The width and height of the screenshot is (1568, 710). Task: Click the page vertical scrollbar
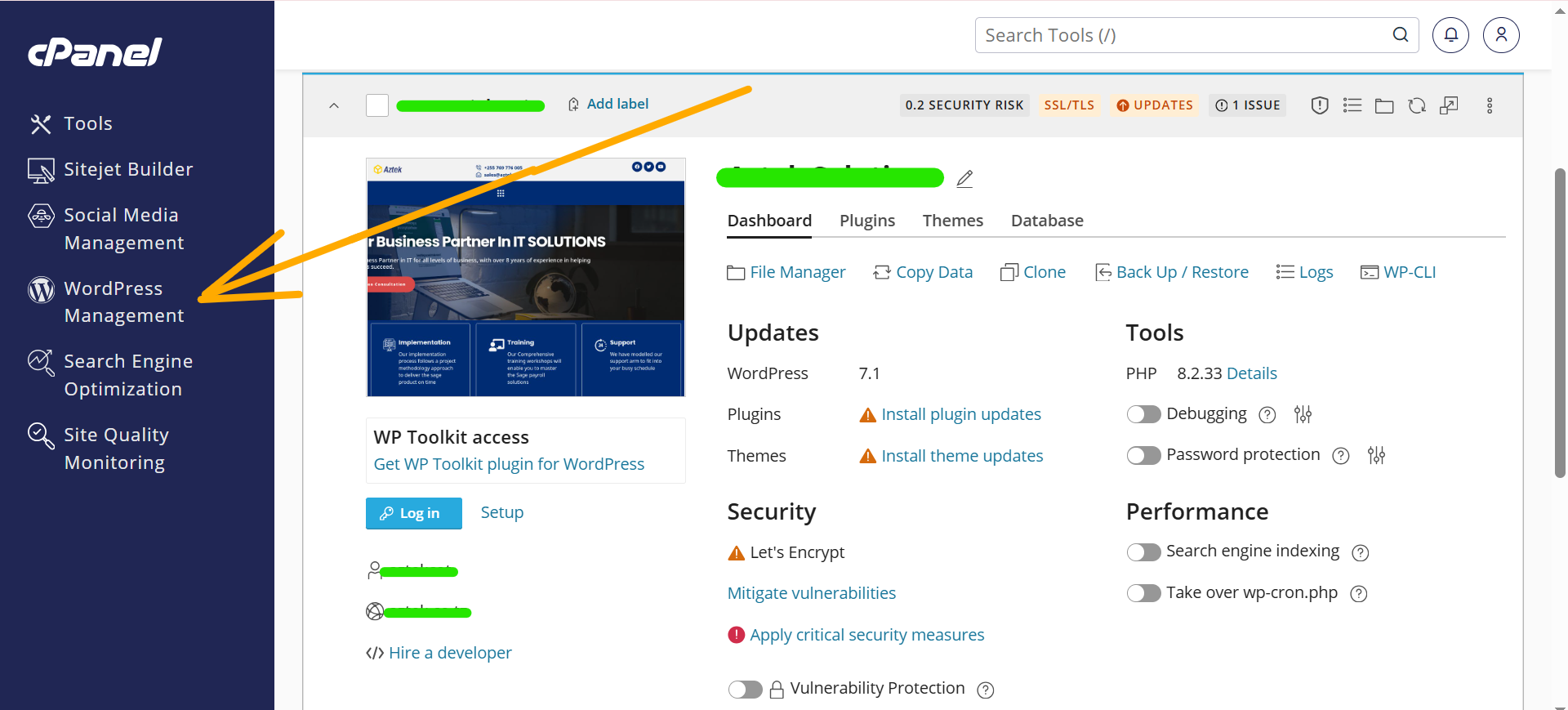click(x=1560, y=324)
